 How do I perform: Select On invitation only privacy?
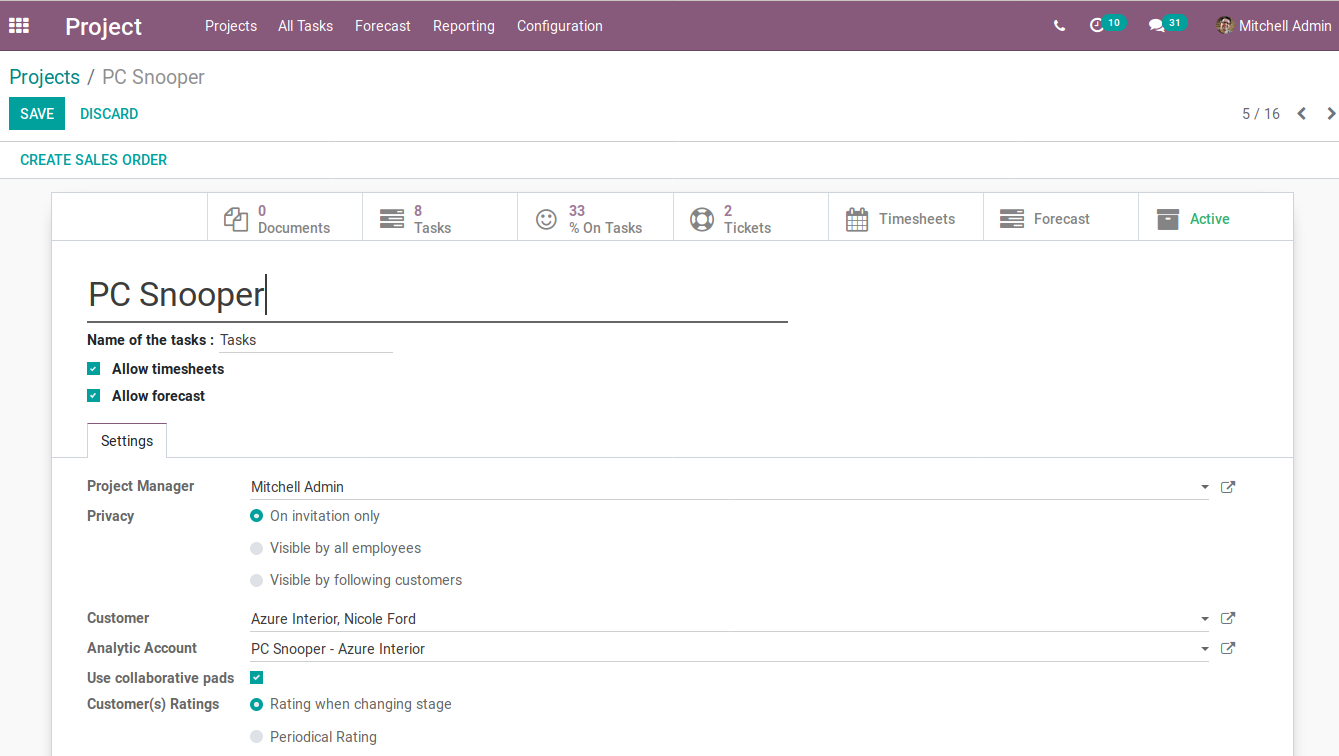pos(257,516)
